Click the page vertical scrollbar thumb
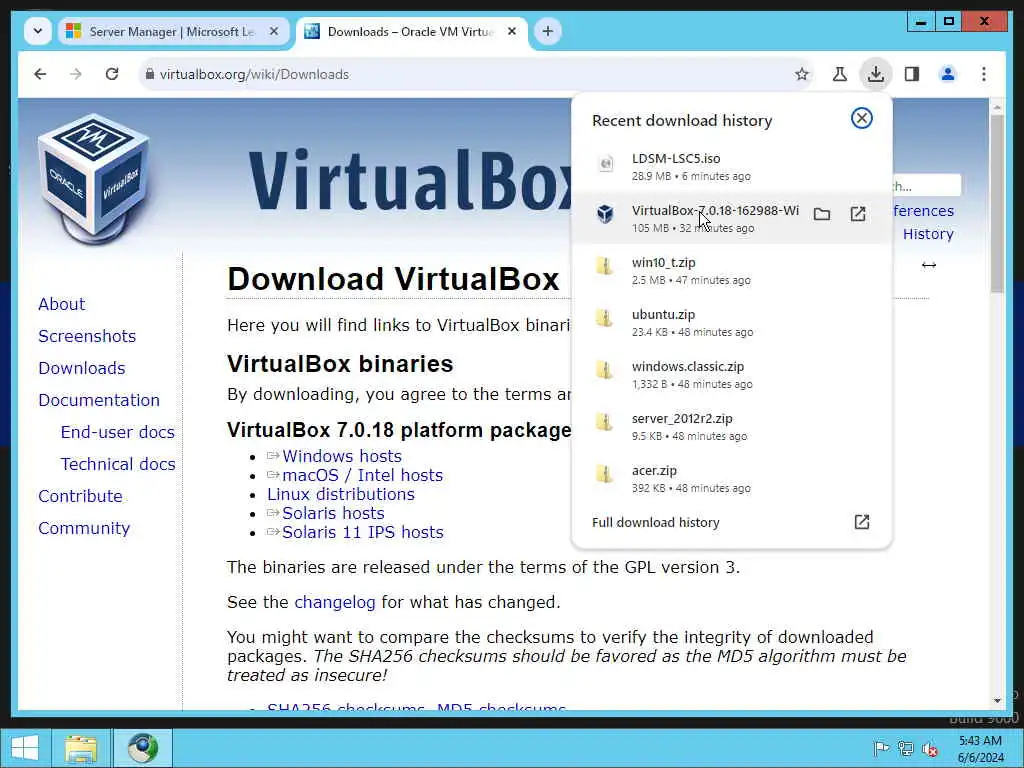The image size is (1024, 768). point(997,204)
